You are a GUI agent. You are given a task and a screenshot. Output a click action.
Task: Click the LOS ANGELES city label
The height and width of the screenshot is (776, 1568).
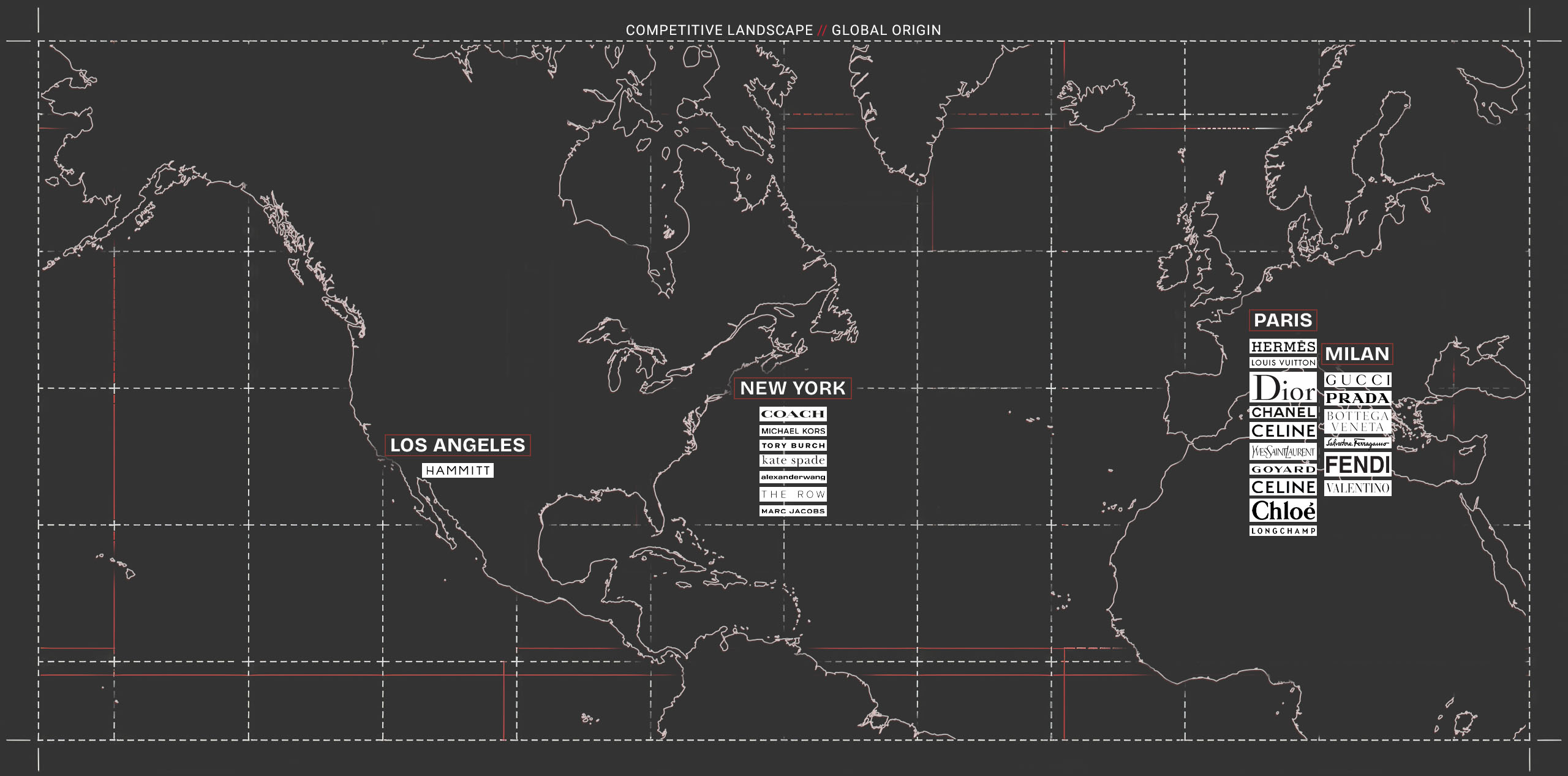click(x=458, y=445)
